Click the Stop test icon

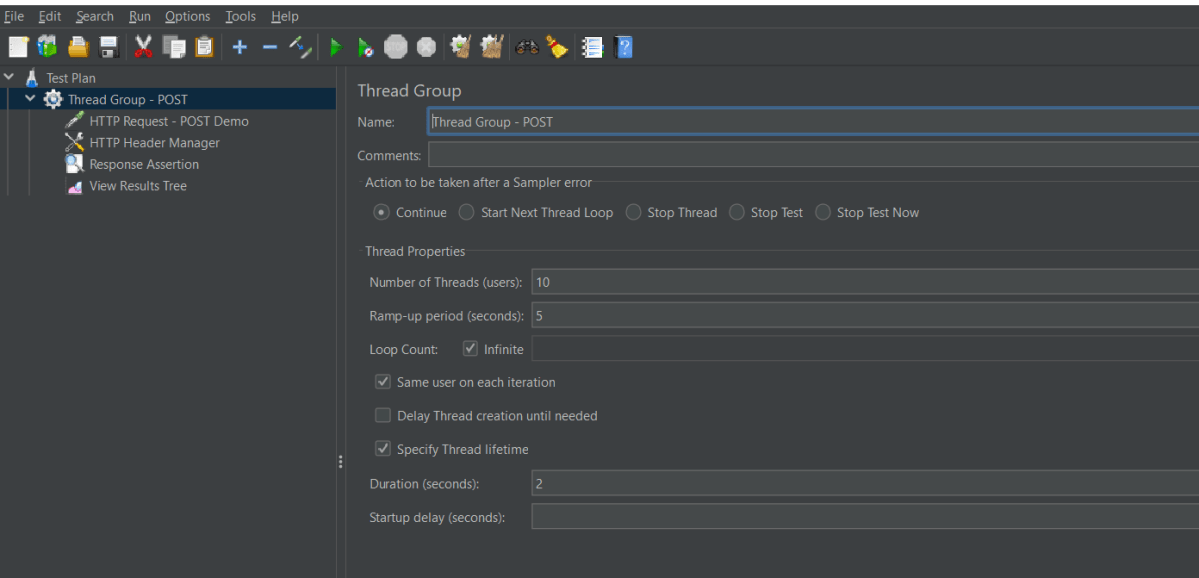(396, 47)
